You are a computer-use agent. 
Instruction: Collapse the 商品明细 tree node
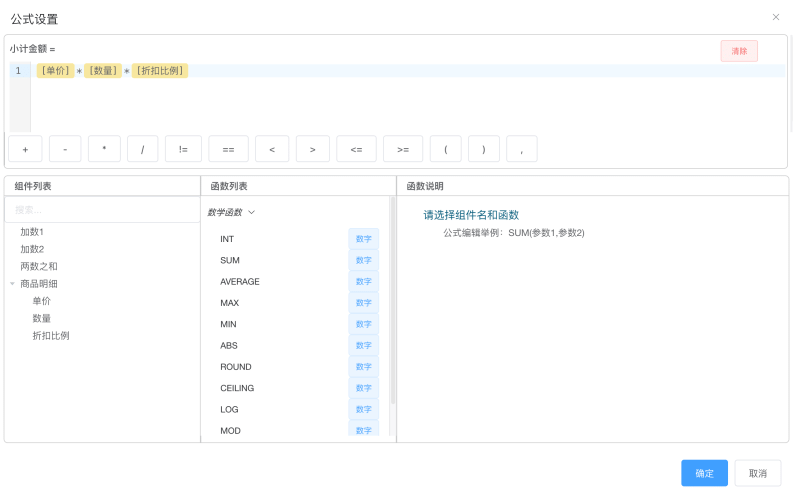(x=13, y=284)
